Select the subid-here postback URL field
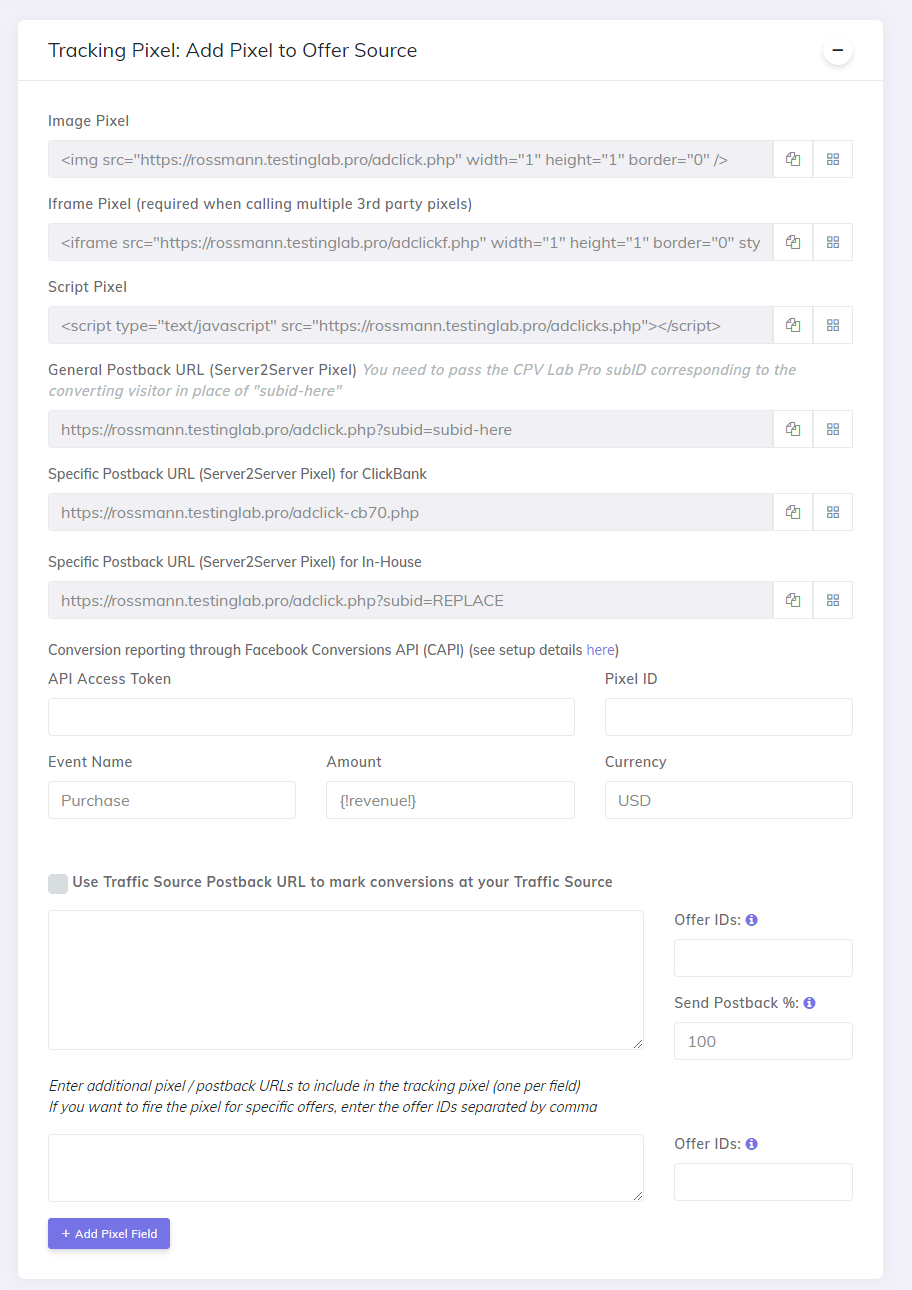Image resolution: width=912 pixels, height=1290 pixels. tap(411, 429)
